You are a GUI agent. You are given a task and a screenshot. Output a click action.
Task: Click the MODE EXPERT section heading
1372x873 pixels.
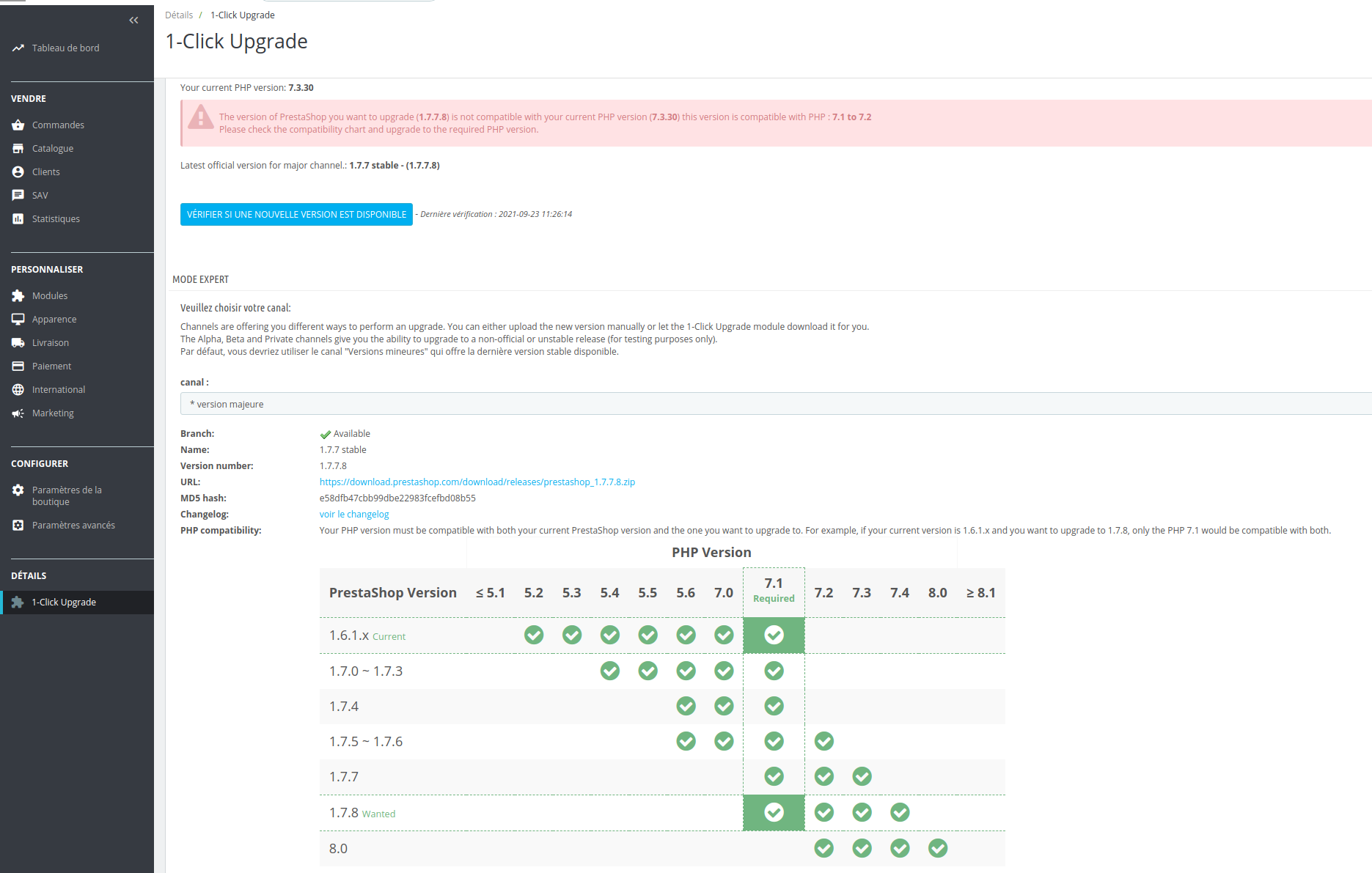tap(201, 280)
